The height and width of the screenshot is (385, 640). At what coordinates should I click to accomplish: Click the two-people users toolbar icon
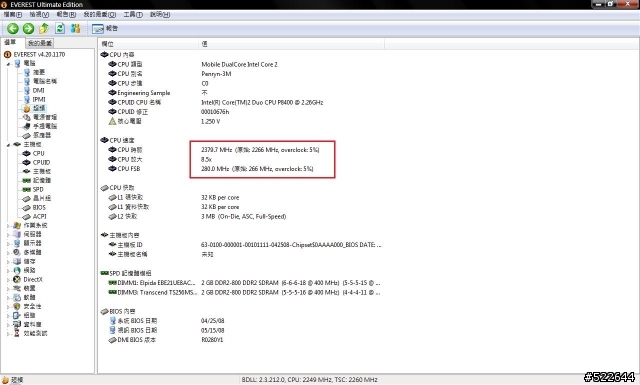[x=76, y=28]
